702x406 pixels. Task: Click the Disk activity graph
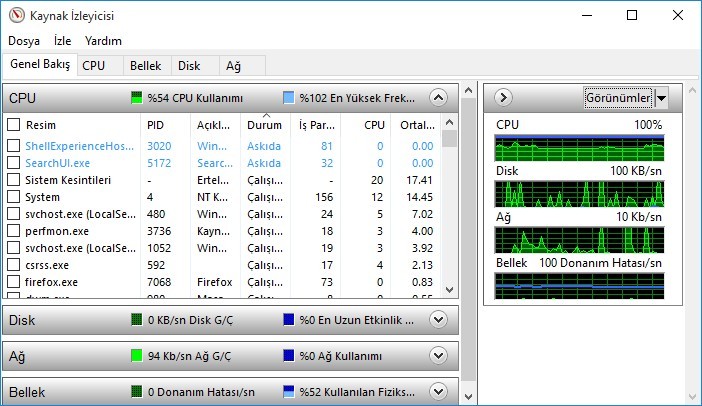tap(579, 194)
